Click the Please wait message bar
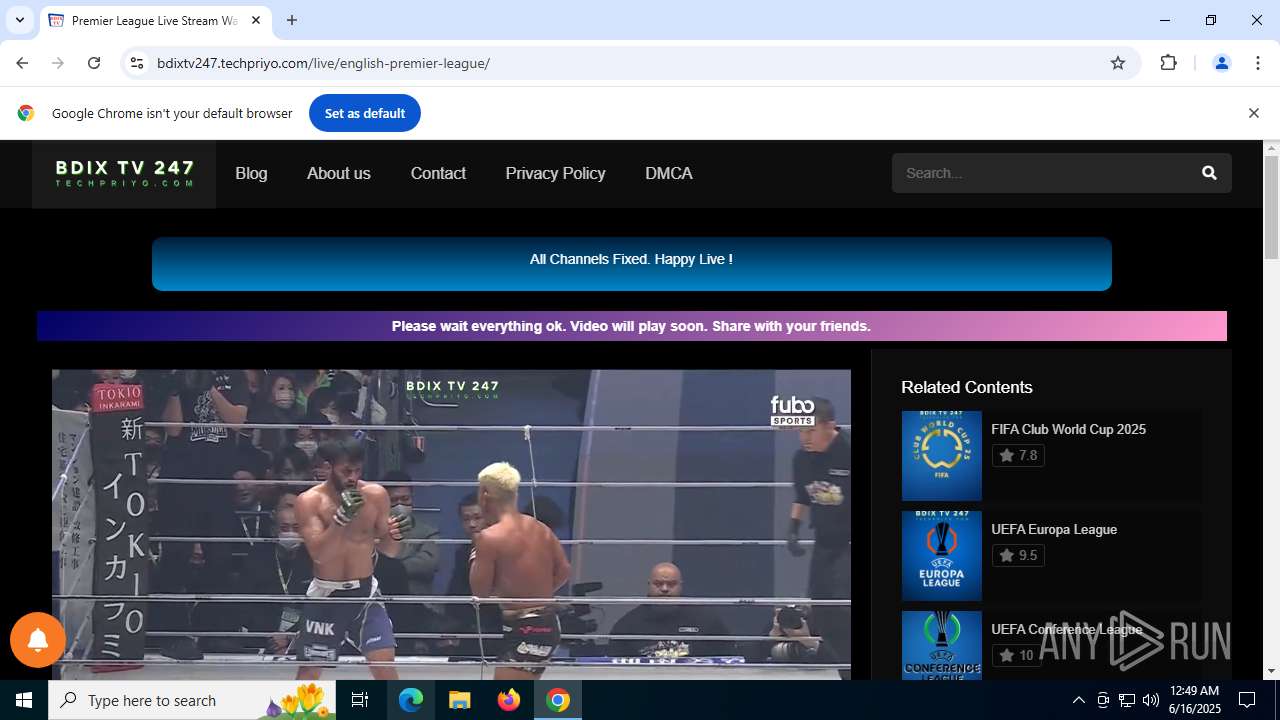The width and height of the screenshot is (1280, 720). point(631,326)
